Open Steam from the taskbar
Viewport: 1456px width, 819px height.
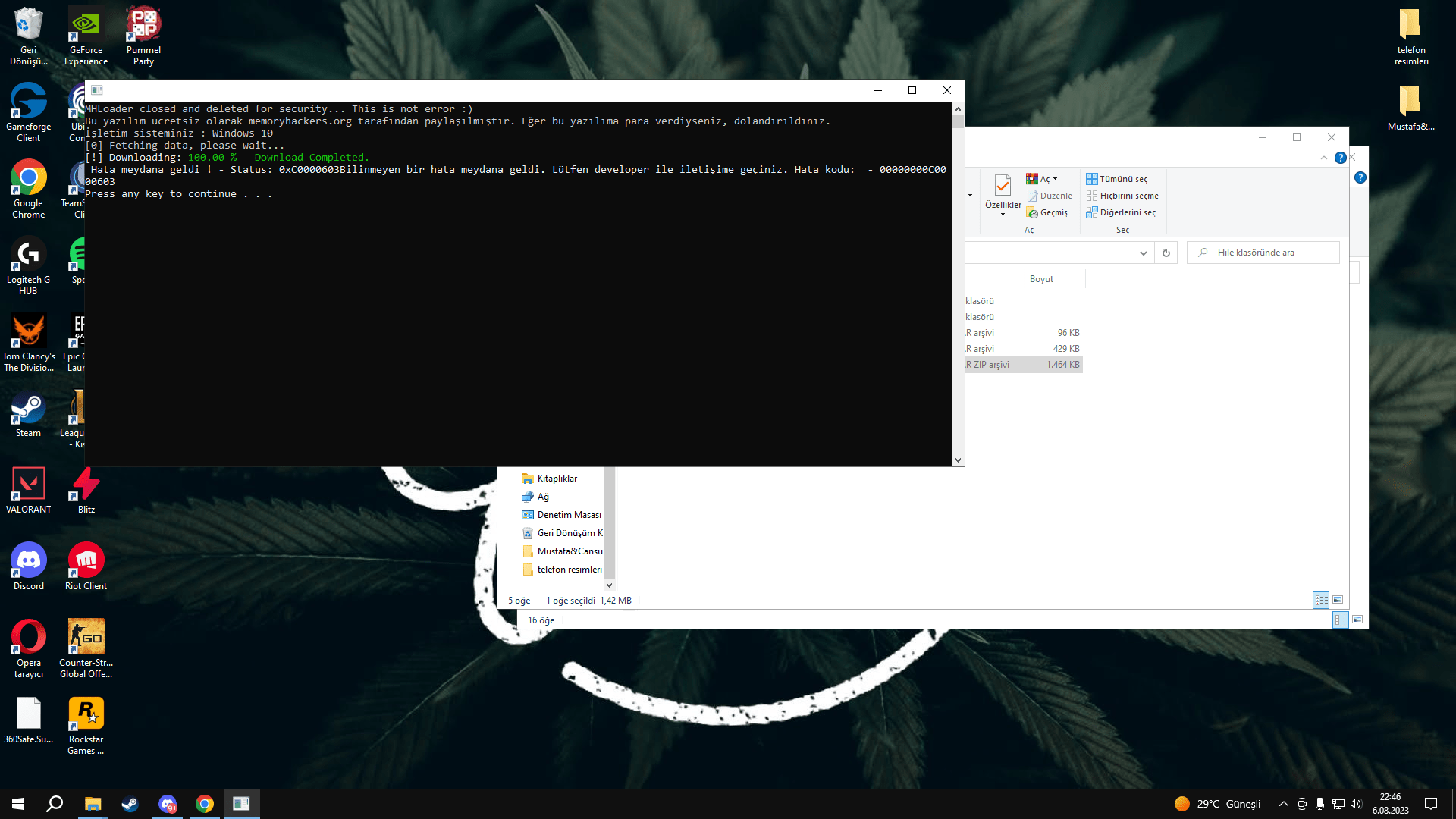coord(130,804)
